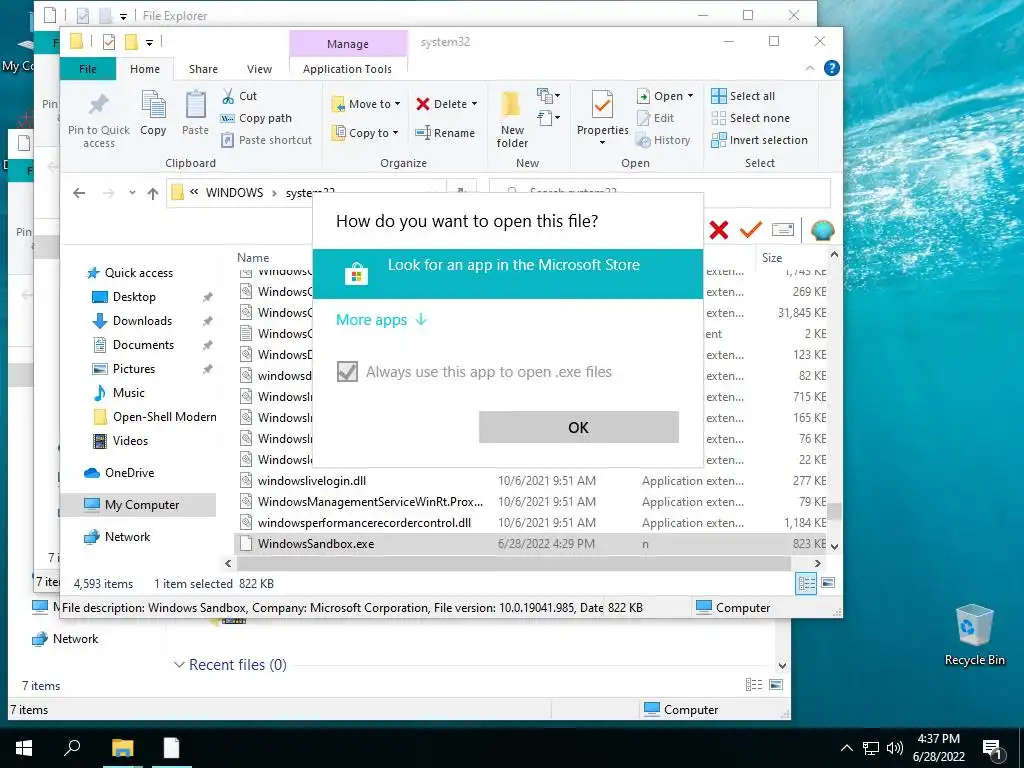The width and height of the screenshot is (1024, 768).
Task: Sort by the Size column header
Action: pyautogui.click(x=772, y=257)
